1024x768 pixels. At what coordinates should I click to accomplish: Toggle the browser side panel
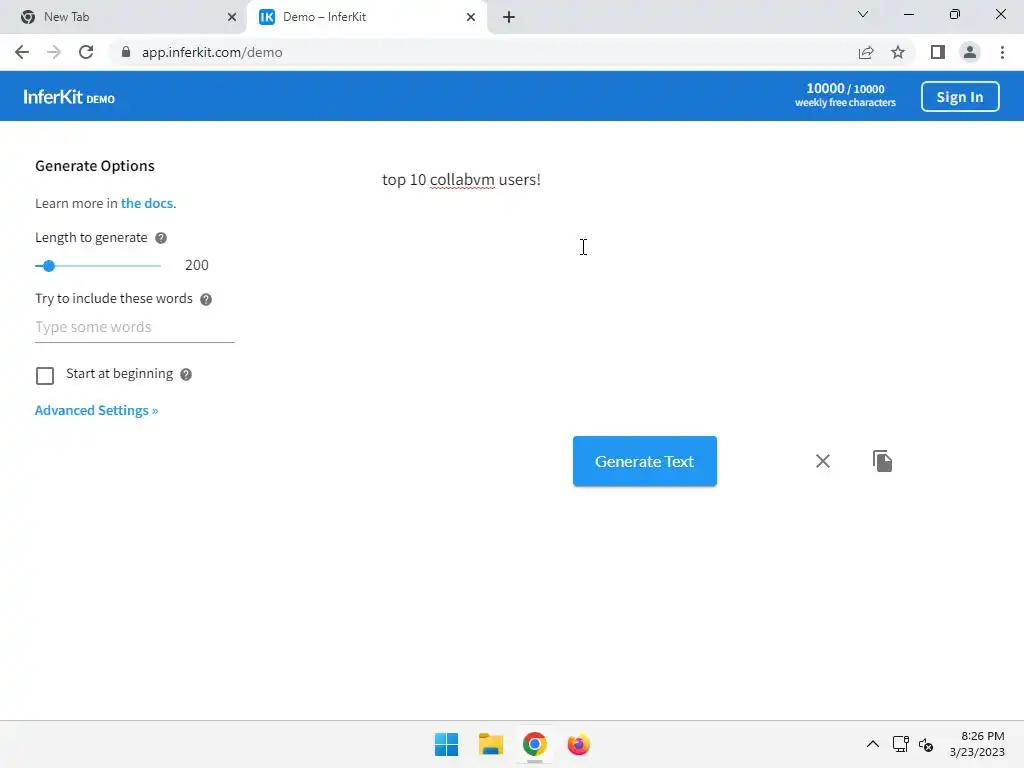tap(938, 52)
